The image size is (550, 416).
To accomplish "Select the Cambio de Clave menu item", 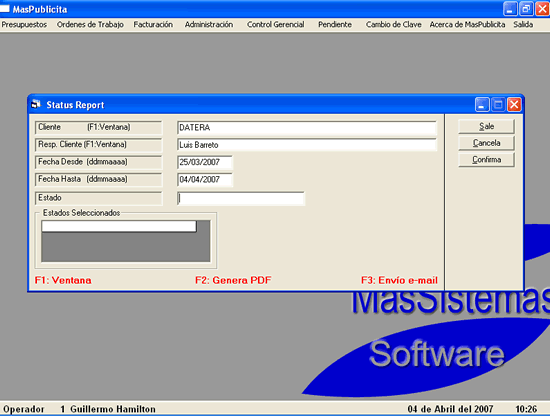I will coord(394,25).
